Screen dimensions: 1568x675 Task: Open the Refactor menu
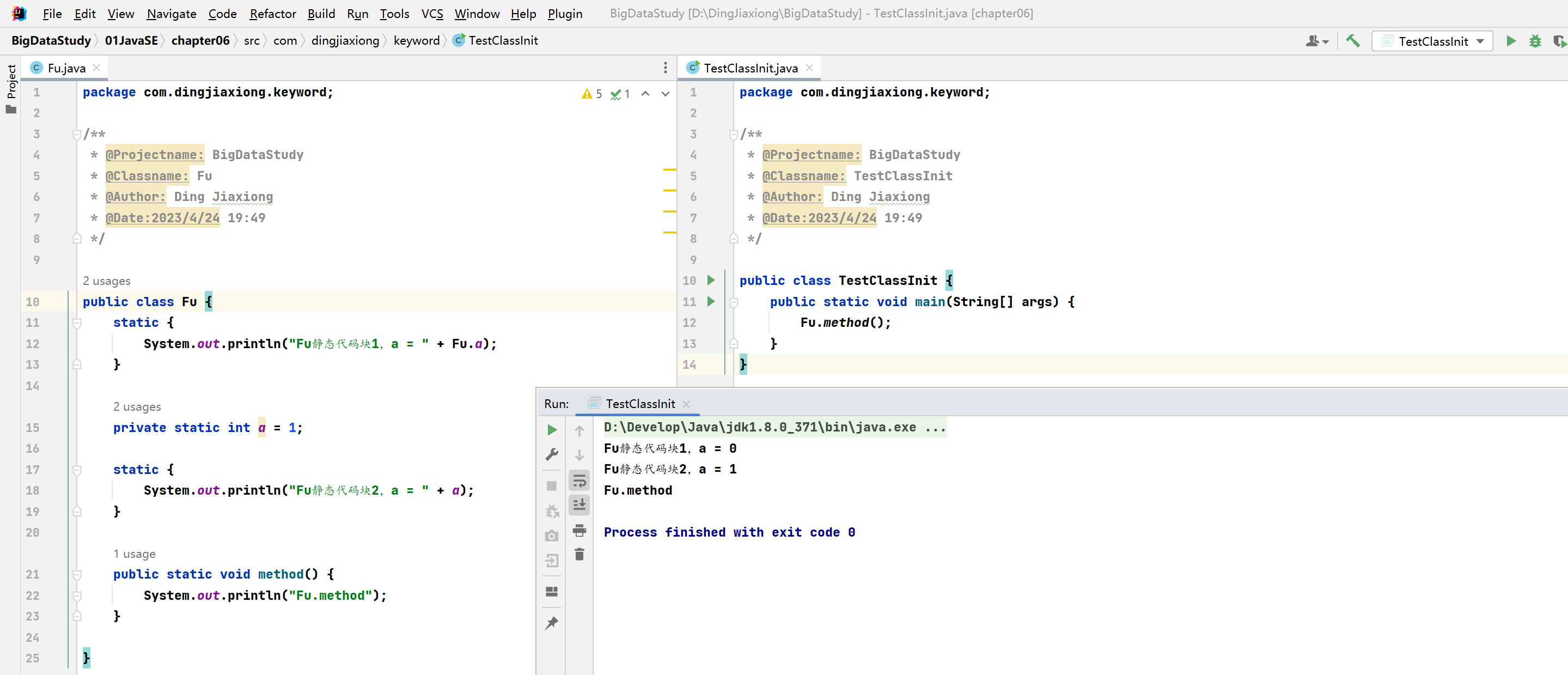tap(272, 14)
